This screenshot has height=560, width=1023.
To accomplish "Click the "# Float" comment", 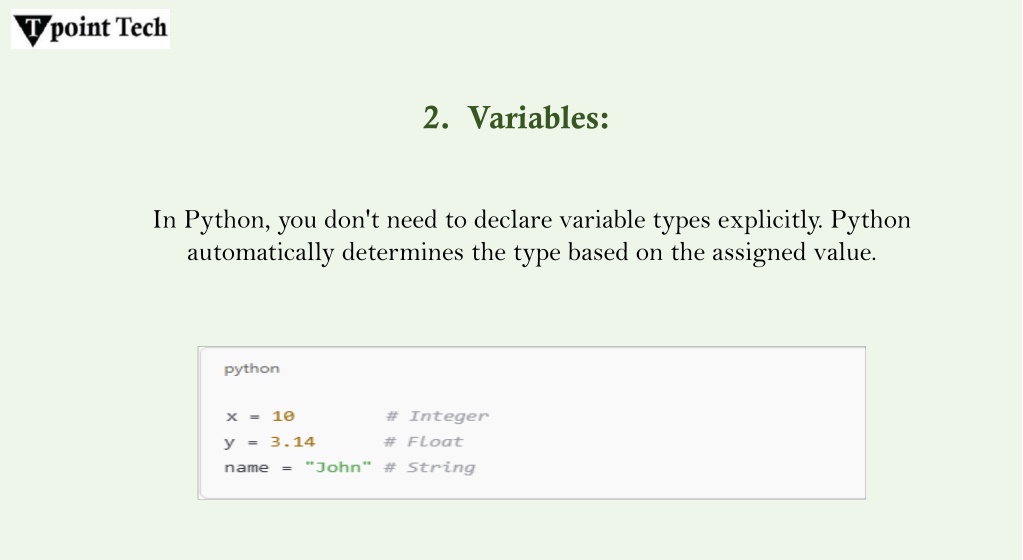I will coord(423,442).
